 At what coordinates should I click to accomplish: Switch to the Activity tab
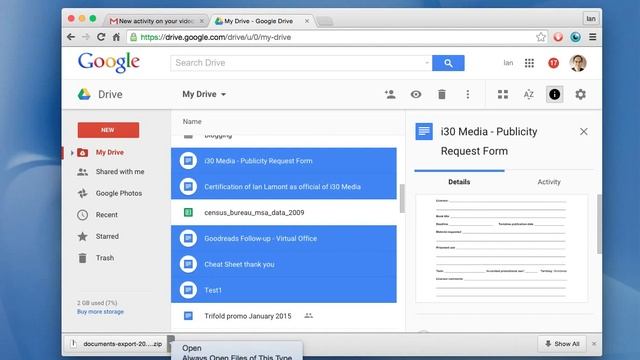coord(549,182)
